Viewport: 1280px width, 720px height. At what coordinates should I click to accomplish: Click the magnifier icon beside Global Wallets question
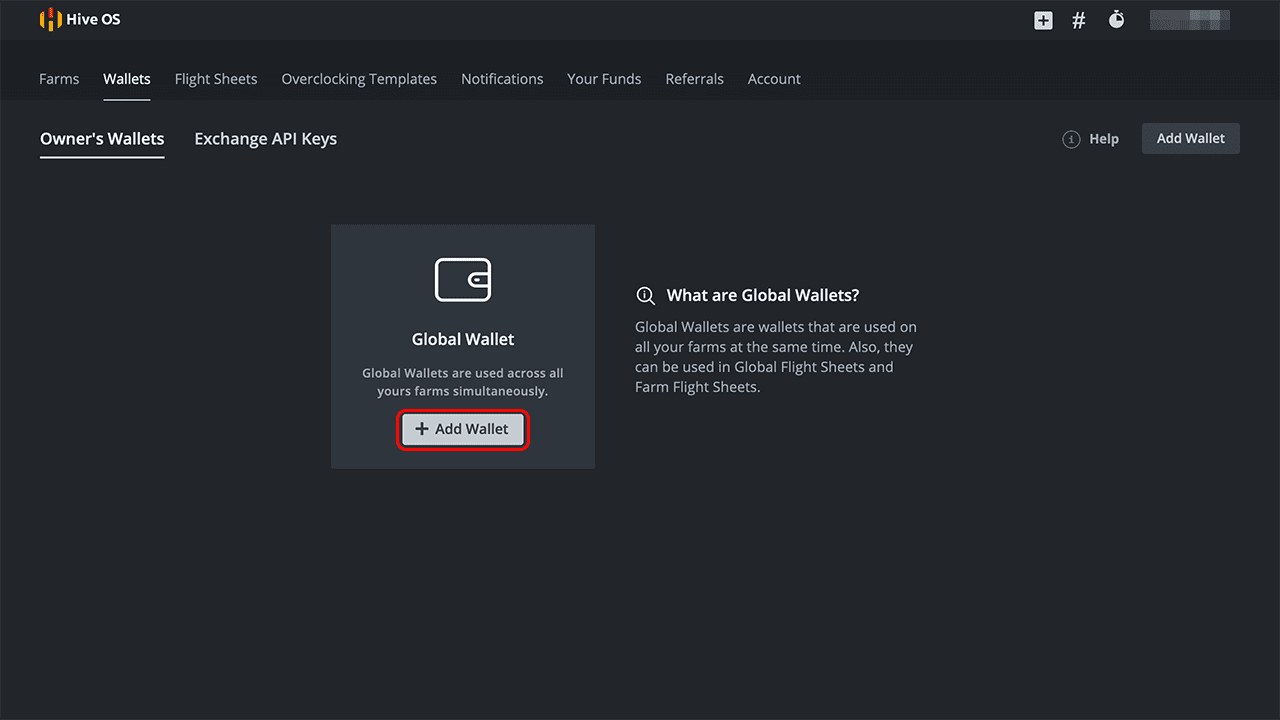tap(645, 296)
